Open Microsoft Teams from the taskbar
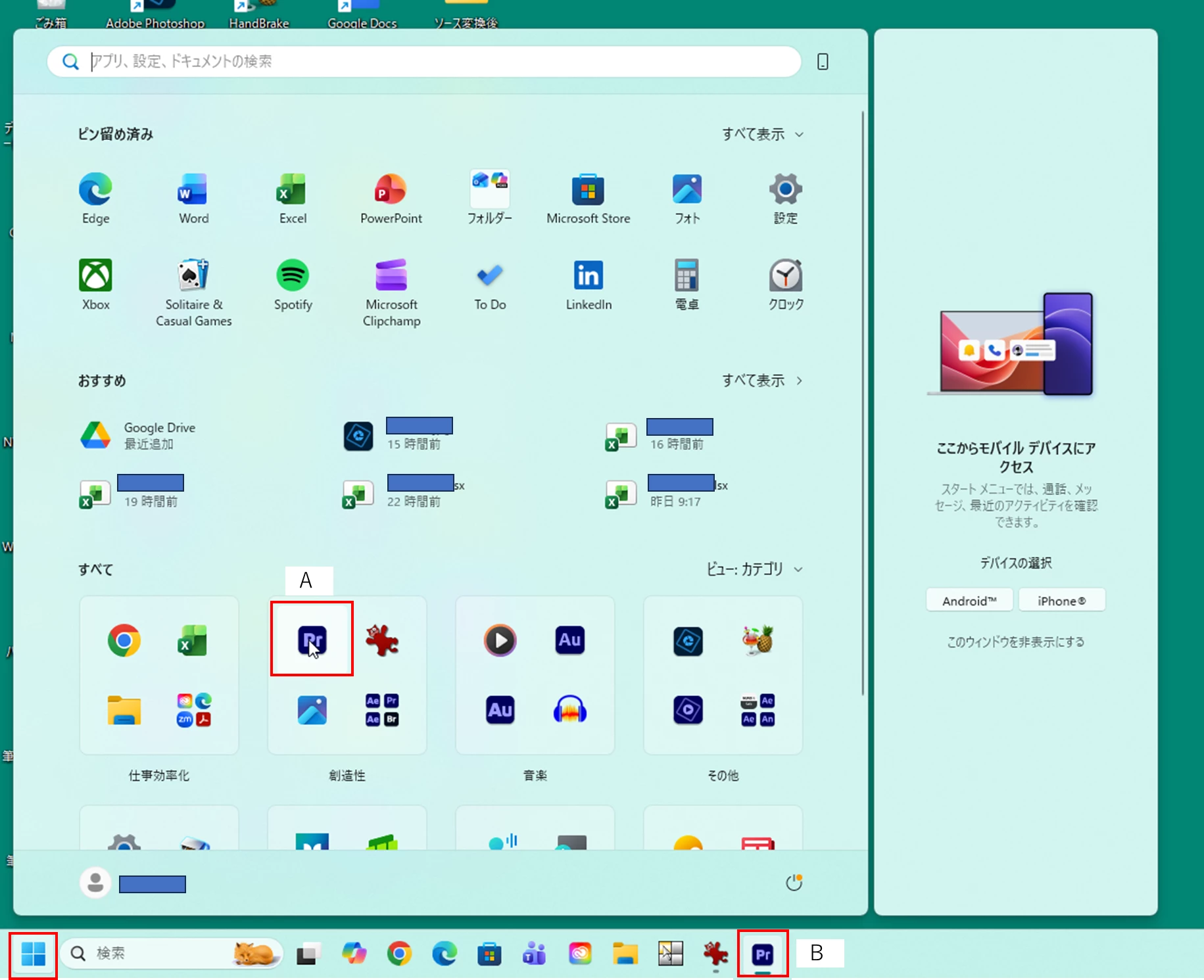Image resolution: width=1204 pixels, height=980 pixels. click(535, 954)
